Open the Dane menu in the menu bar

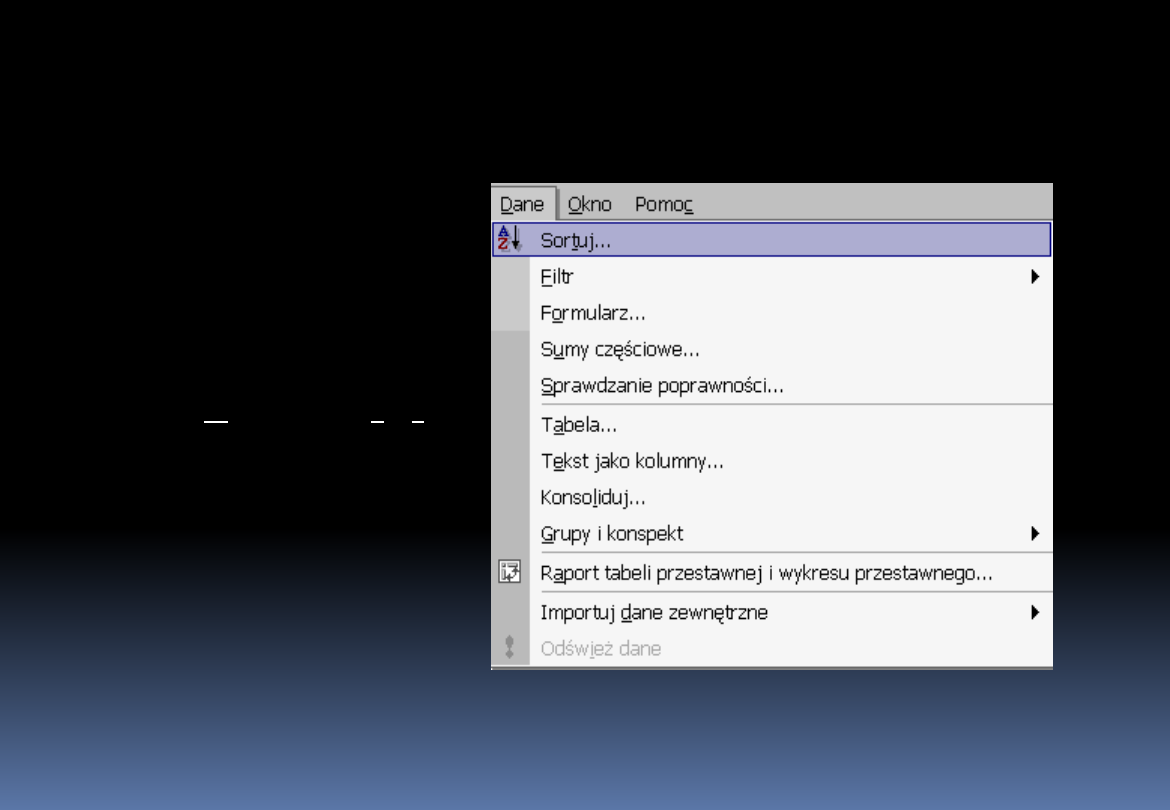(x=522, y=204)
